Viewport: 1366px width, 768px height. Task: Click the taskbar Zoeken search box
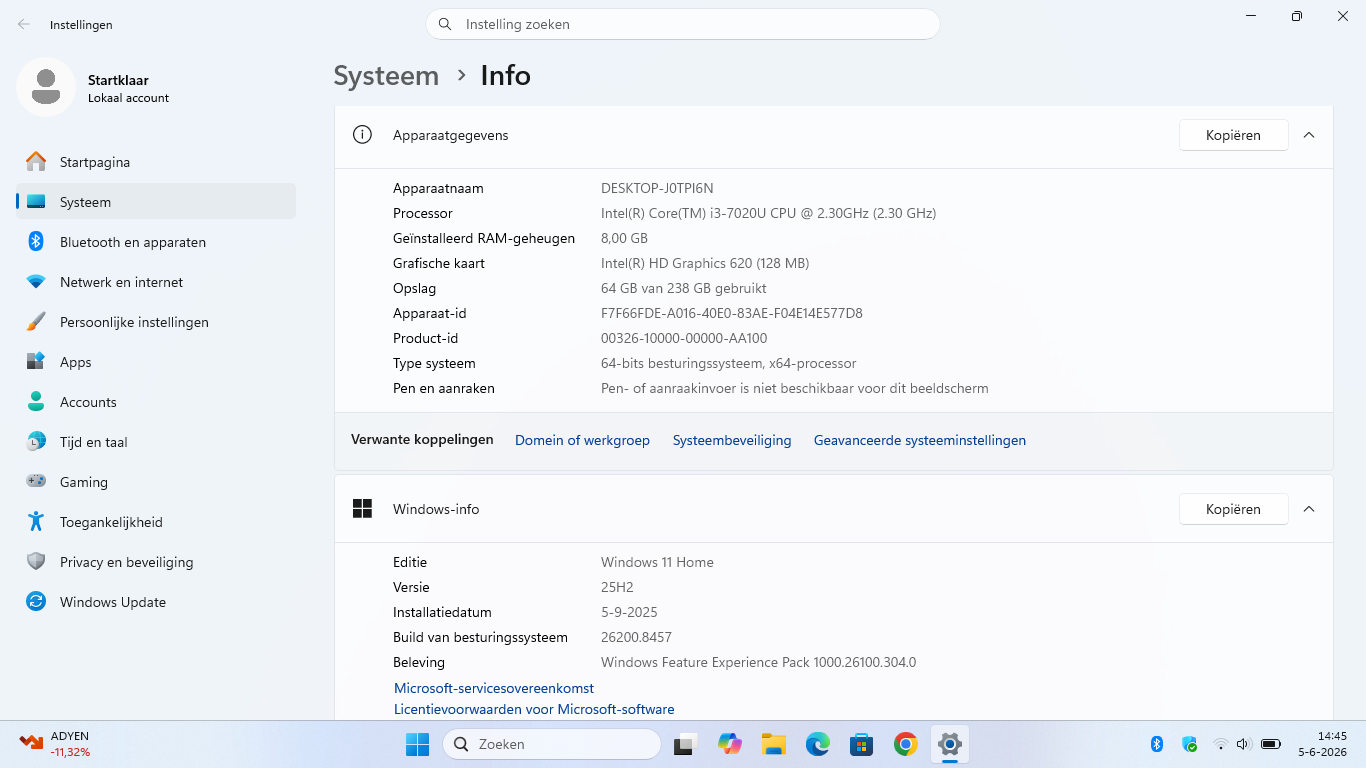tap(552, 744)
